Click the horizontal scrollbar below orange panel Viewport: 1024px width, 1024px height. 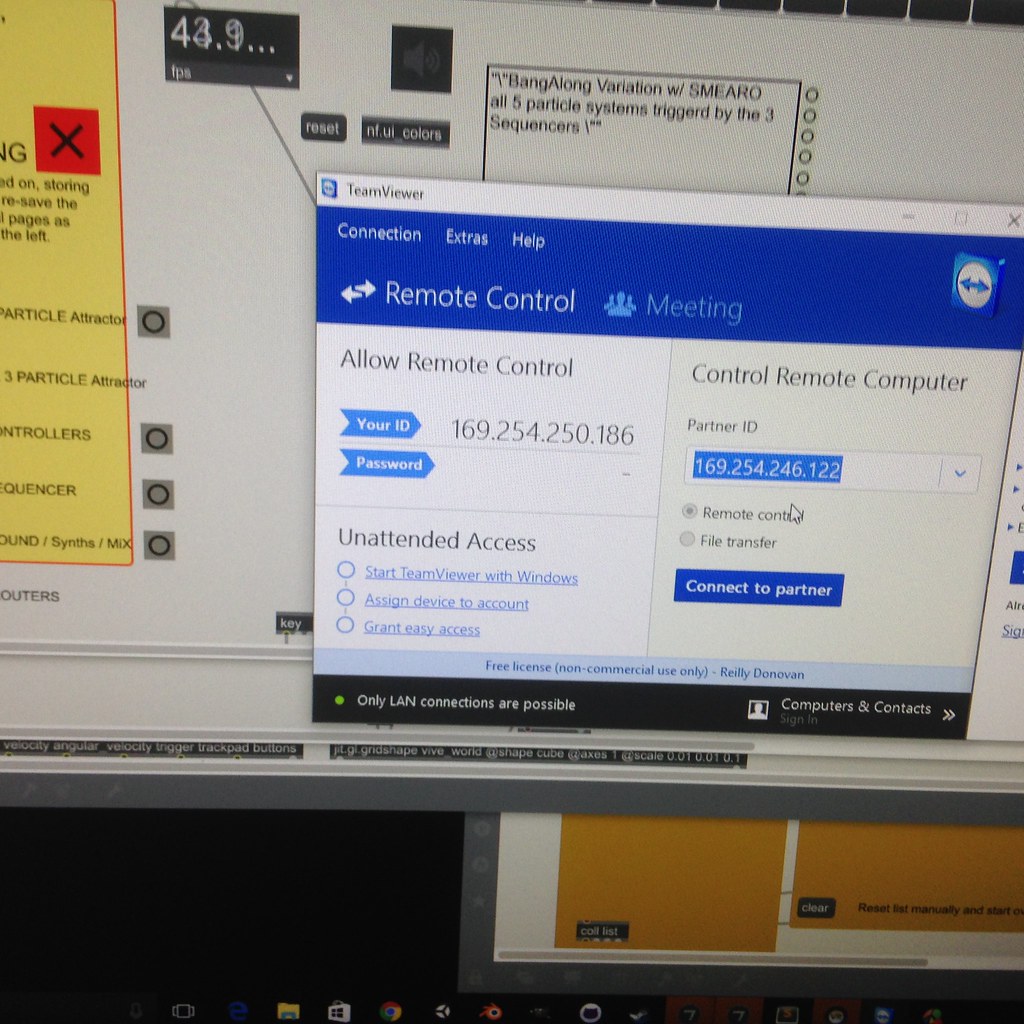coord(712,959)
